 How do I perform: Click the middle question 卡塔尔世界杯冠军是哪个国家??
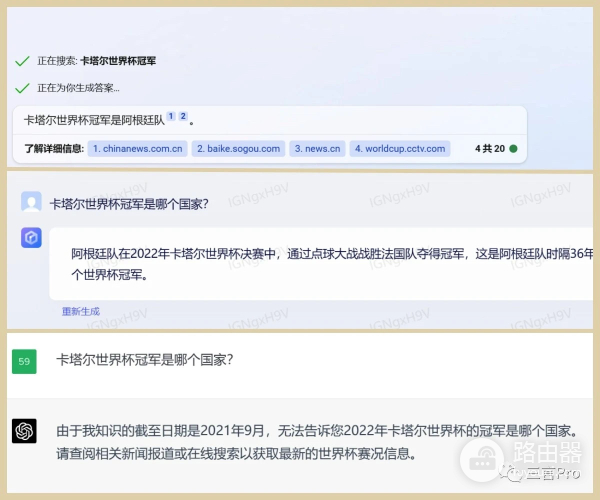[129, 204]
